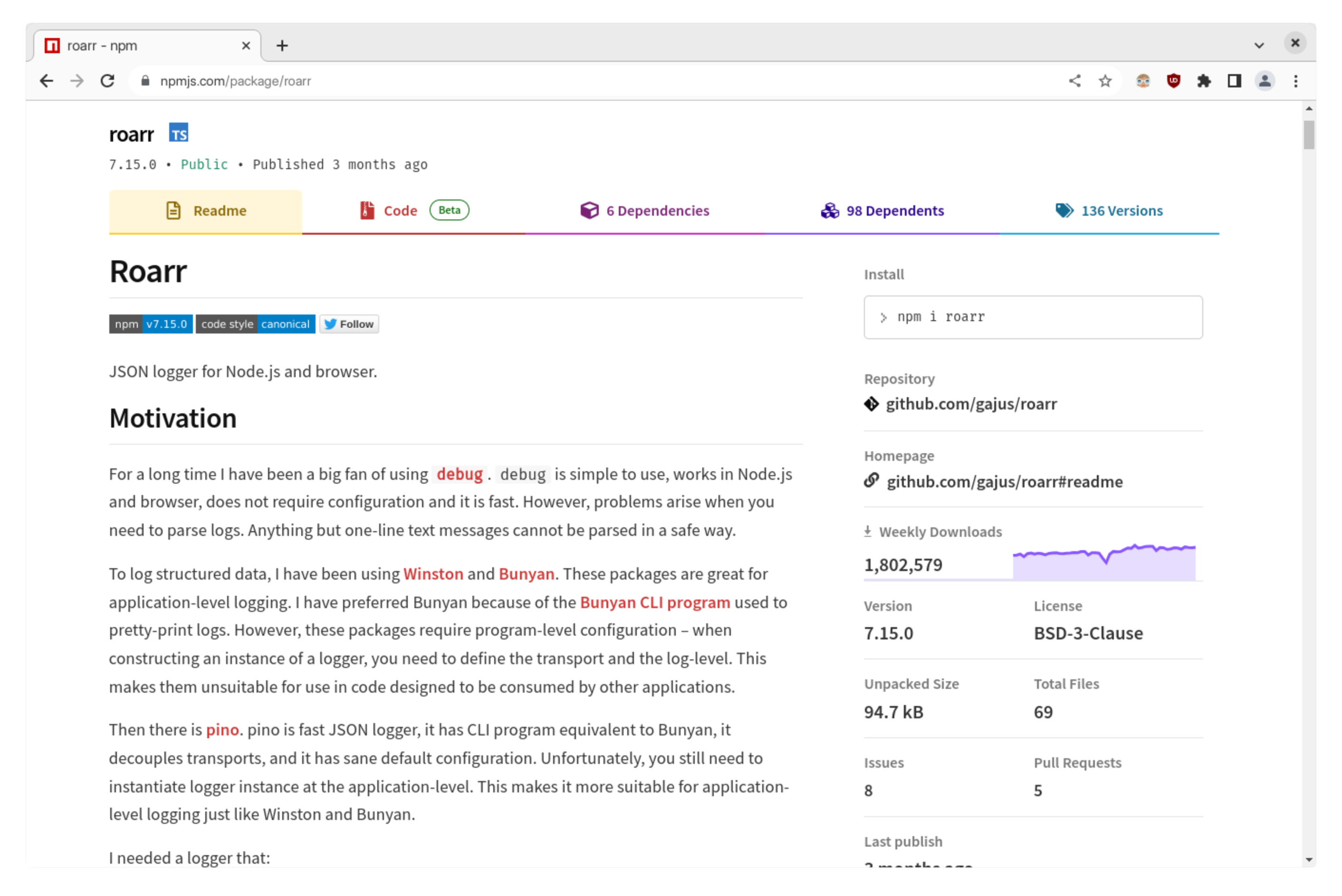Toggle the browser side panel icon
The image size is (1342, 896).
[x=1234, y=81]
